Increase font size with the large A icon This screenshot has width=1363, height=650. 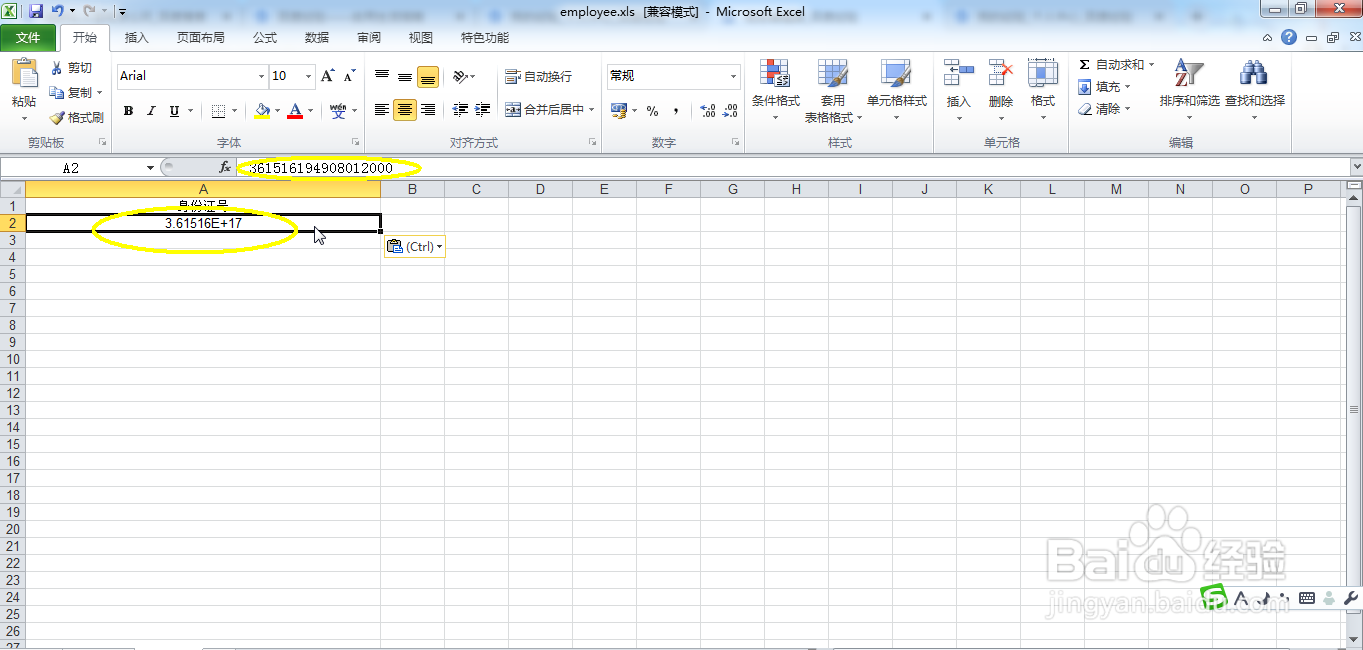click(327, 76)
